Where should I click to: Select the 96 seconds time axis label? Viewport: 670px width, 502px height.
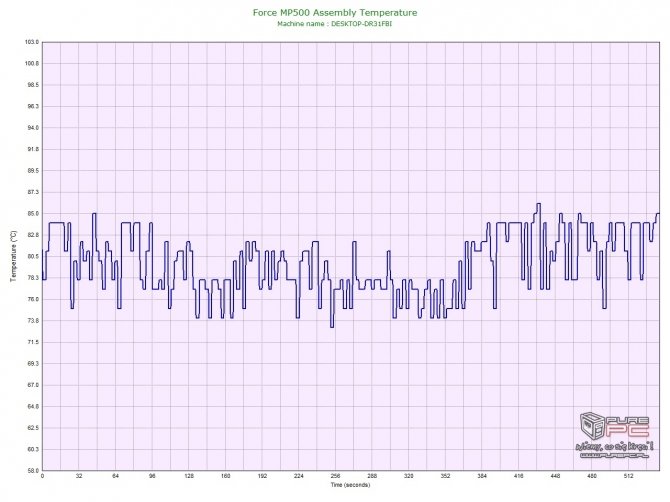[x=152, y=476]
